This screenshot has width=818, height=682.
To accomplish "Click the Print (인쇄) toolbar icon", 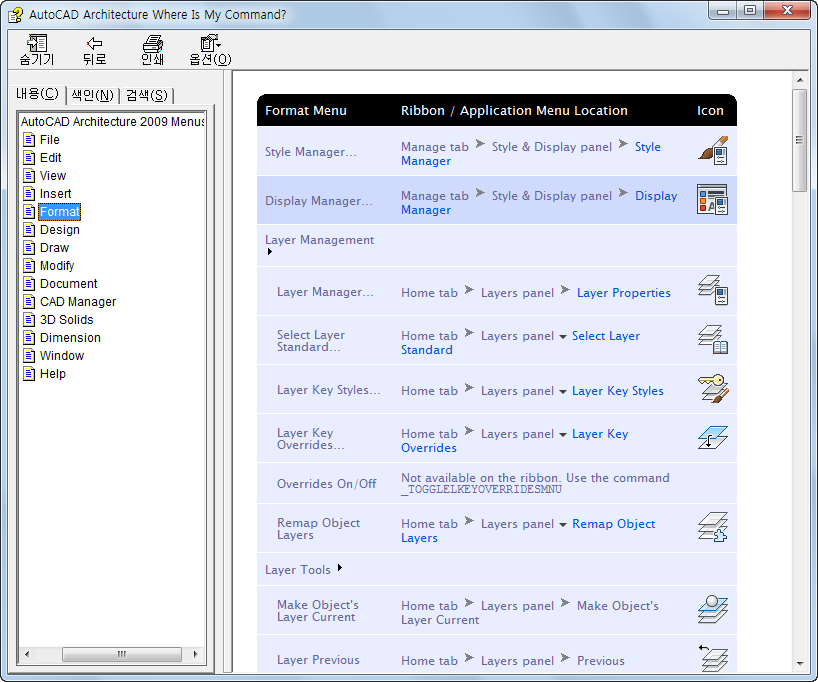I will coord(152,50).
